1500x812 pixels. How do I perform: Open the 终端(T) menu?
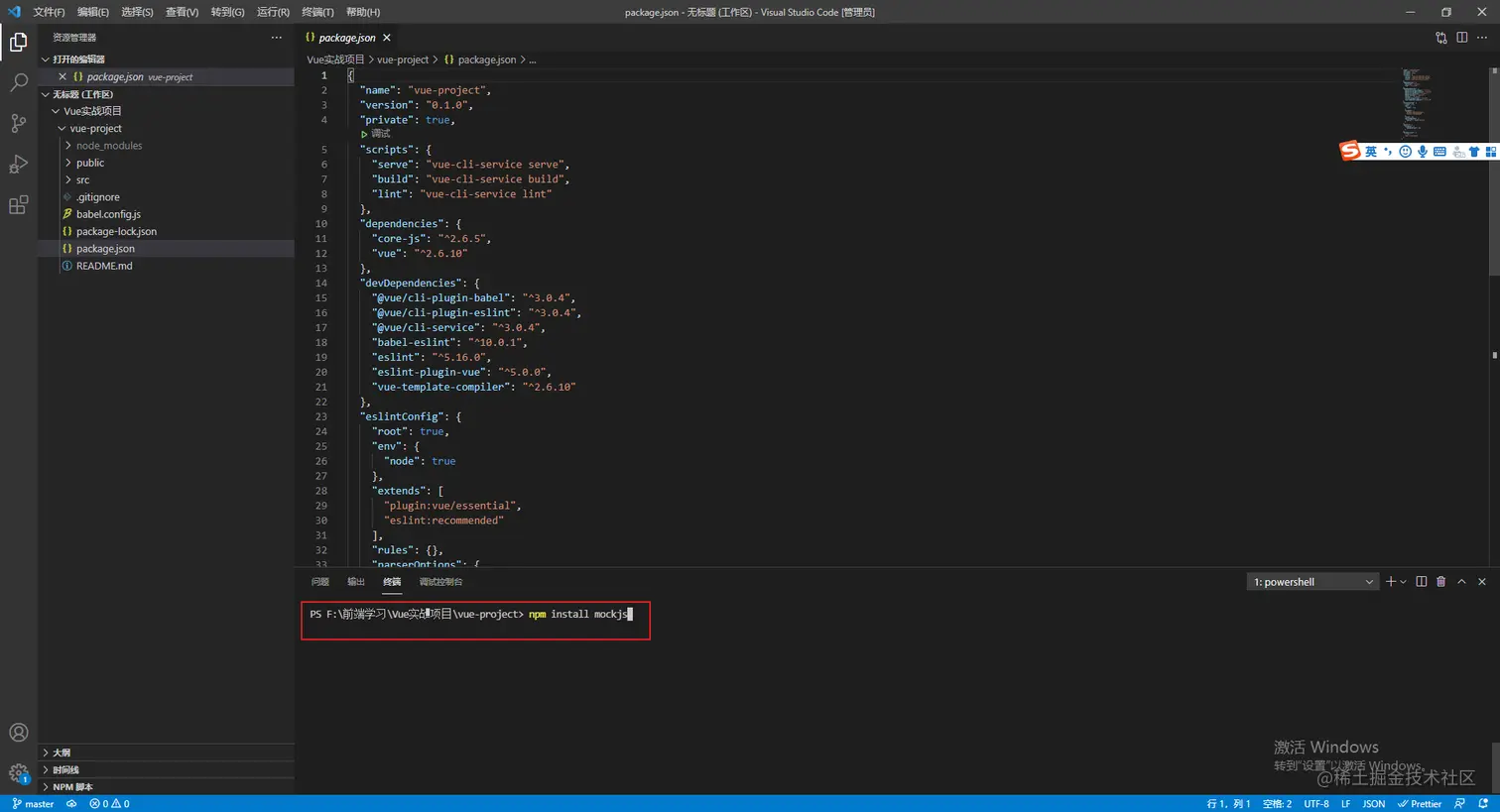click(317, 12)
